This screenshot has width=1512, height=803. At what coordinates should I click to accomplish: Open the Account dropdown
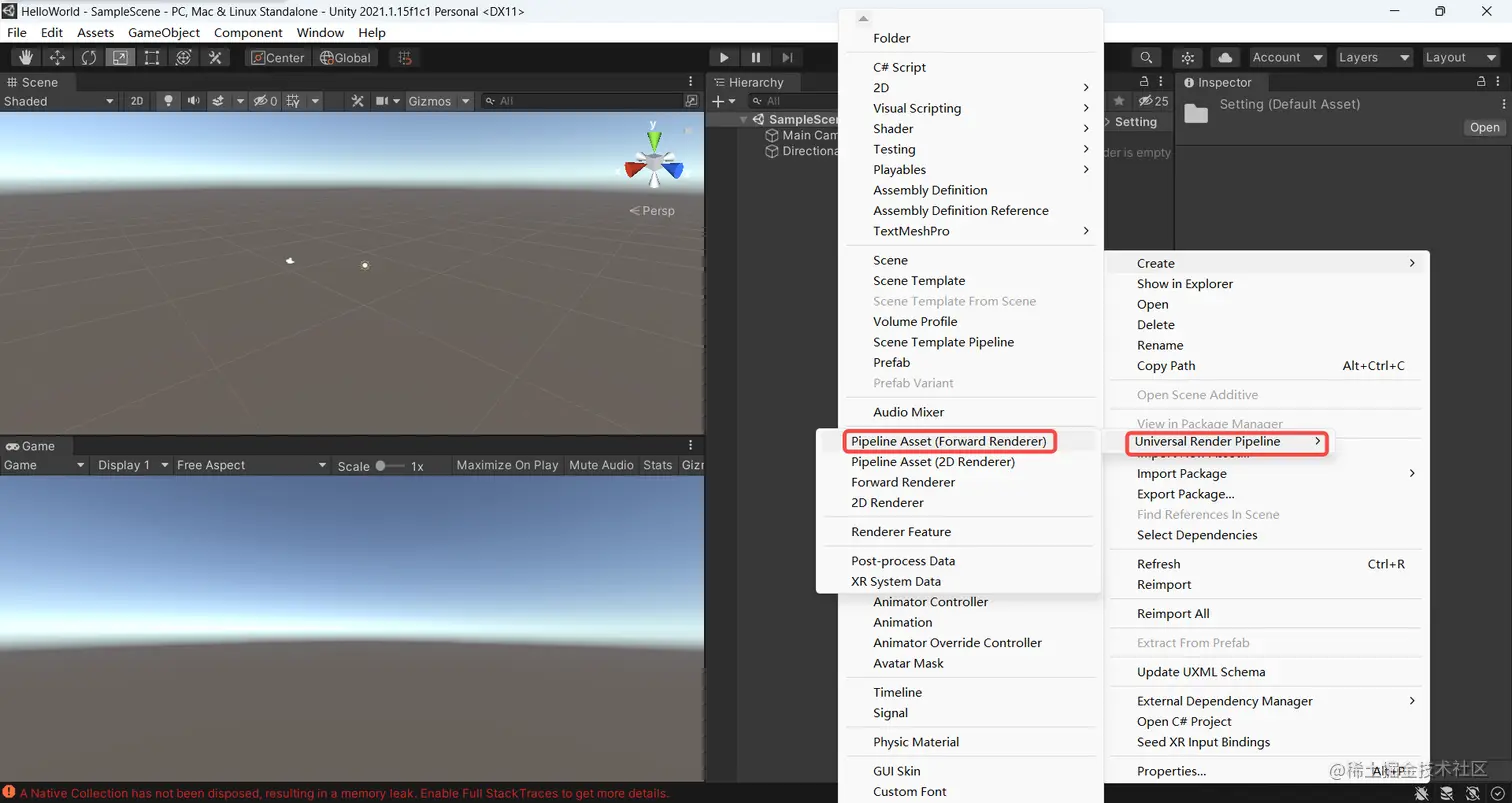(x=1287, y=57)
